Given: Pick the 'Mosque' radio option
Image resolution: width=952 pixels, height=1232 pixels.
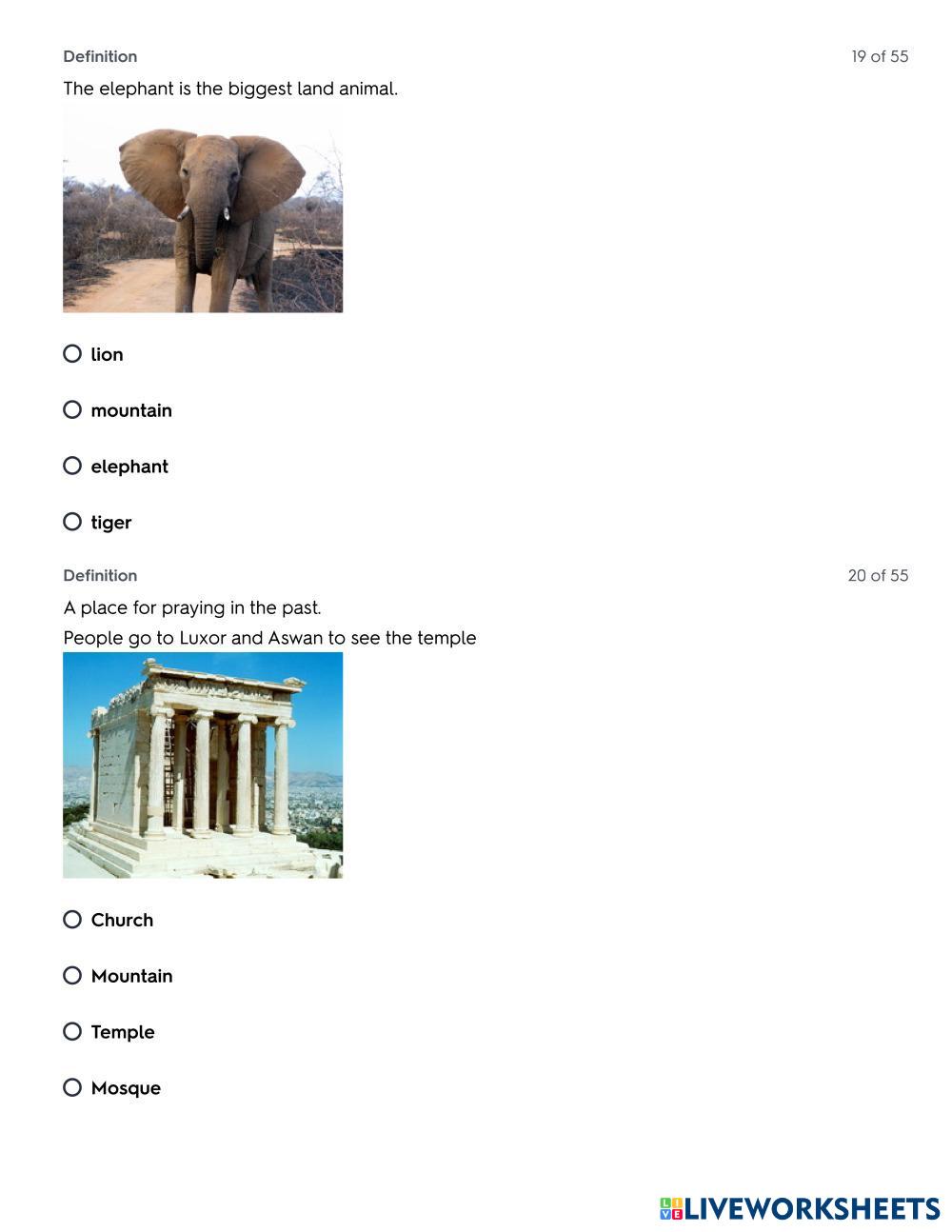Looking at the screenshot, I should click(72, 1087).
